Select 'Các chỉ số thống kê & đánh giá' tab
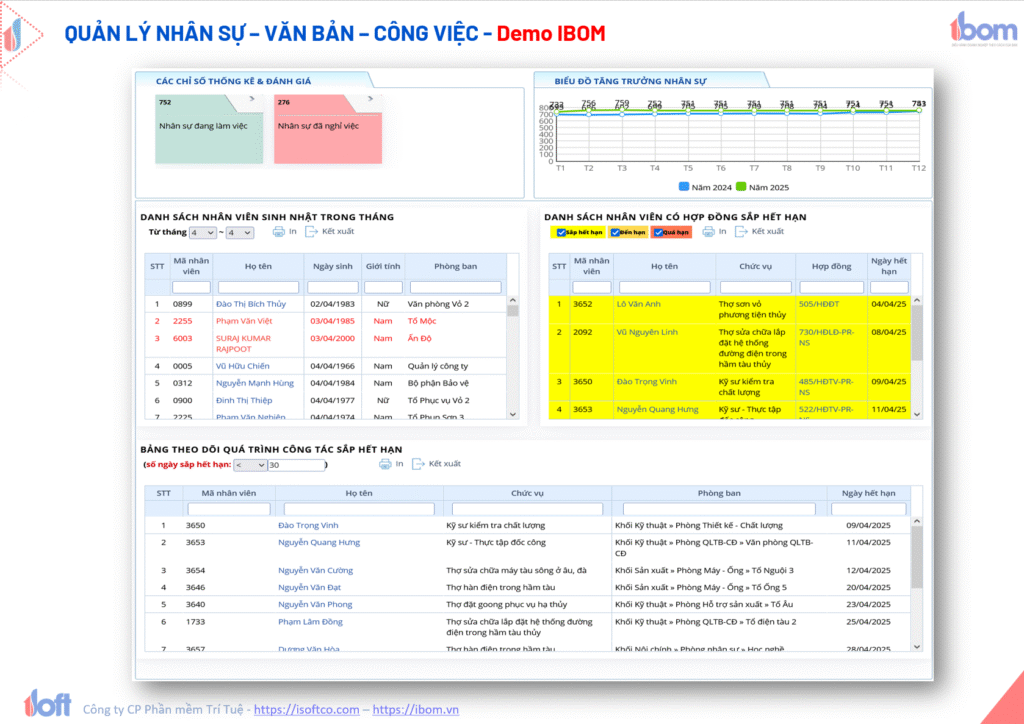1024x724 pixels. click(250, 80)
